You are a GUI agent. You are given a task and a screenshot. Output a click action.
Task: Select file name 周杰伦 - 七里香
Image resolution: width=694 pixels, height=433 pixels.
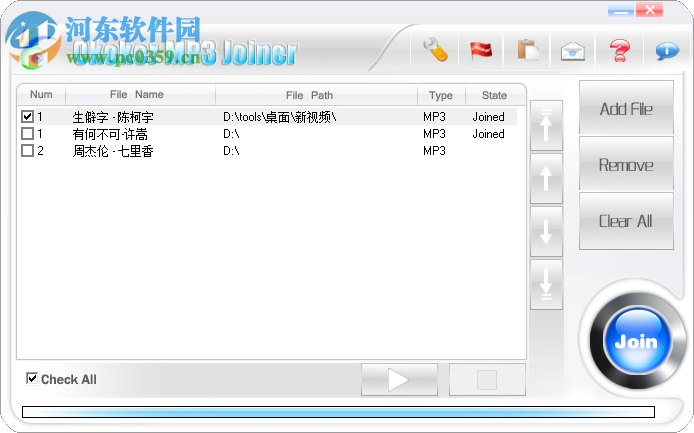[x=113, y=151]
